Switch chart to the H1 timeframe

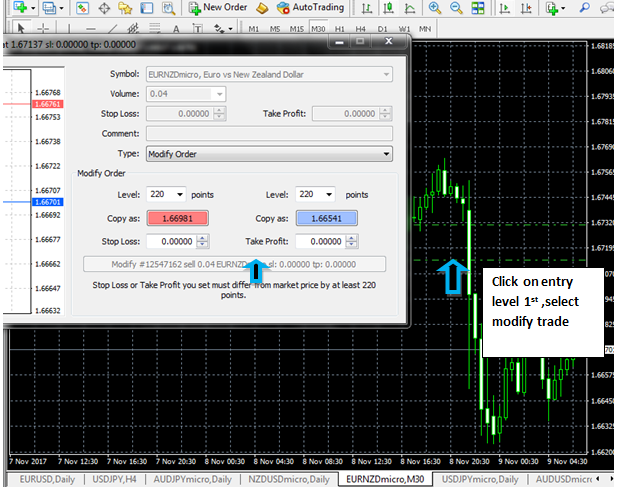pyautogui.click(x=340, y=29)
